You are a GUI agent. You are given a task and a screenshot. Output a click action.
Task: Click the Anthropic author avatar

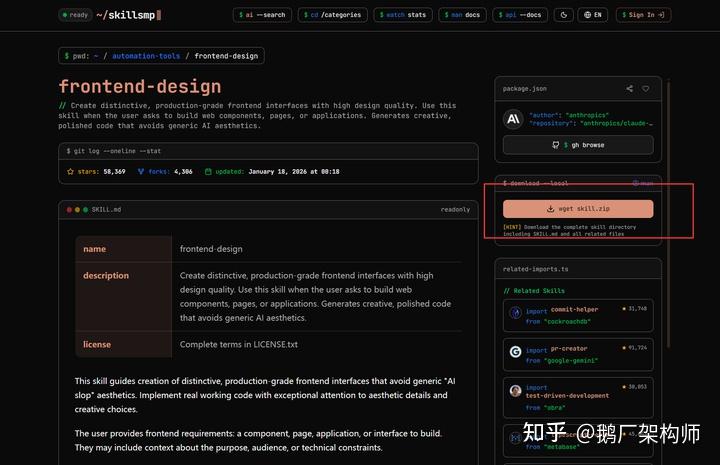513,119
